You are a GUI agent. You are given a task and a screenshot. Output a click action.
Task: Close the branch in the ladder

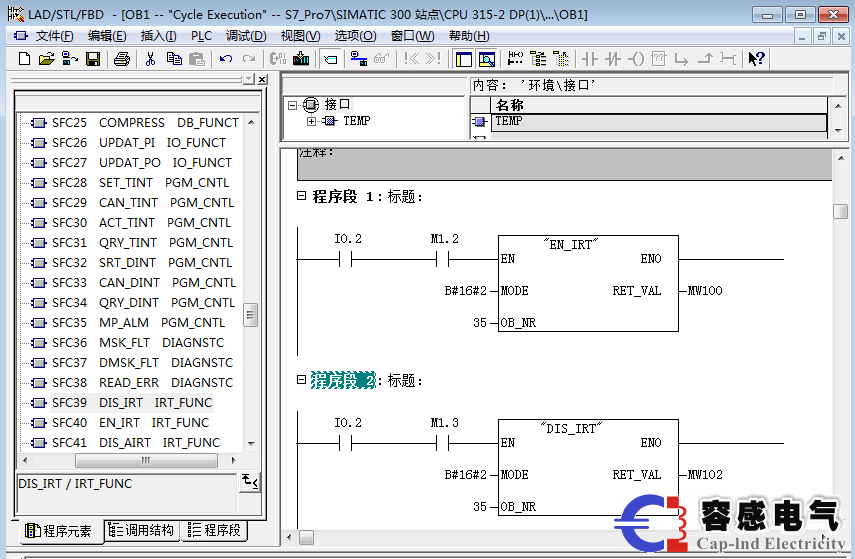point(705,59)
